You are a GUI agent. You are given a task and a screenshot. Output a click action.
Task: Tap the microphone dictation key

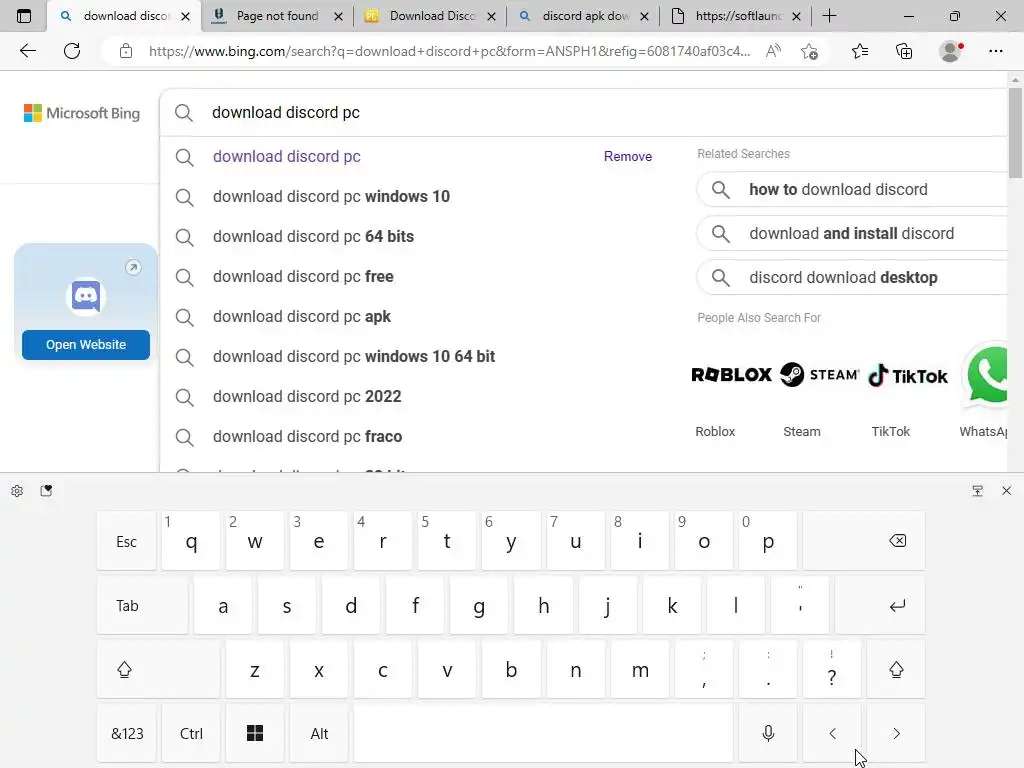pyautogui.click(x=768, y=733)
